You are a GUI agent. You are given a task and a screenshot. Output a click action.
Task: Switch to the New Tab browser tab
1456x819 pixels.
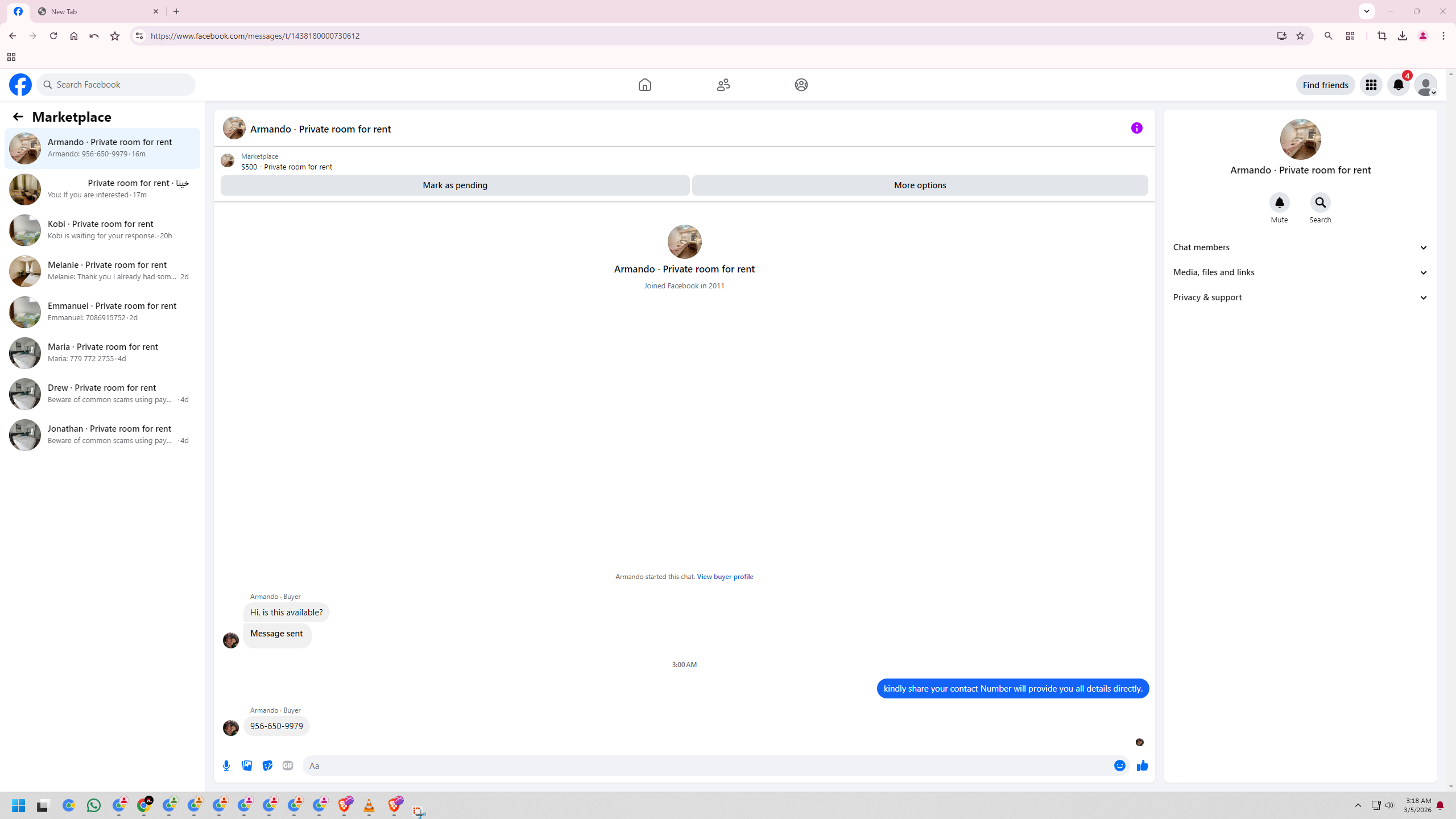pyautogui.click(x=97, y=11)
